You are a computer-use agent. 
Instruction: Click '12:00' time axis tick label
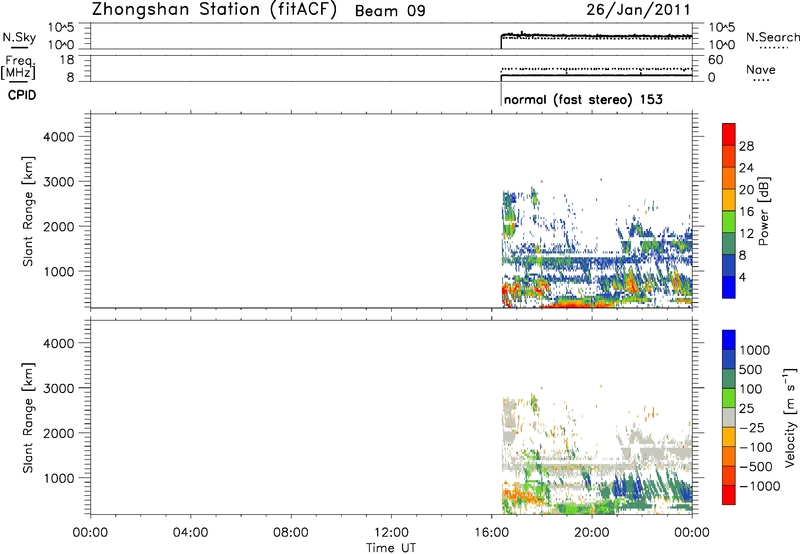(391, 533)
